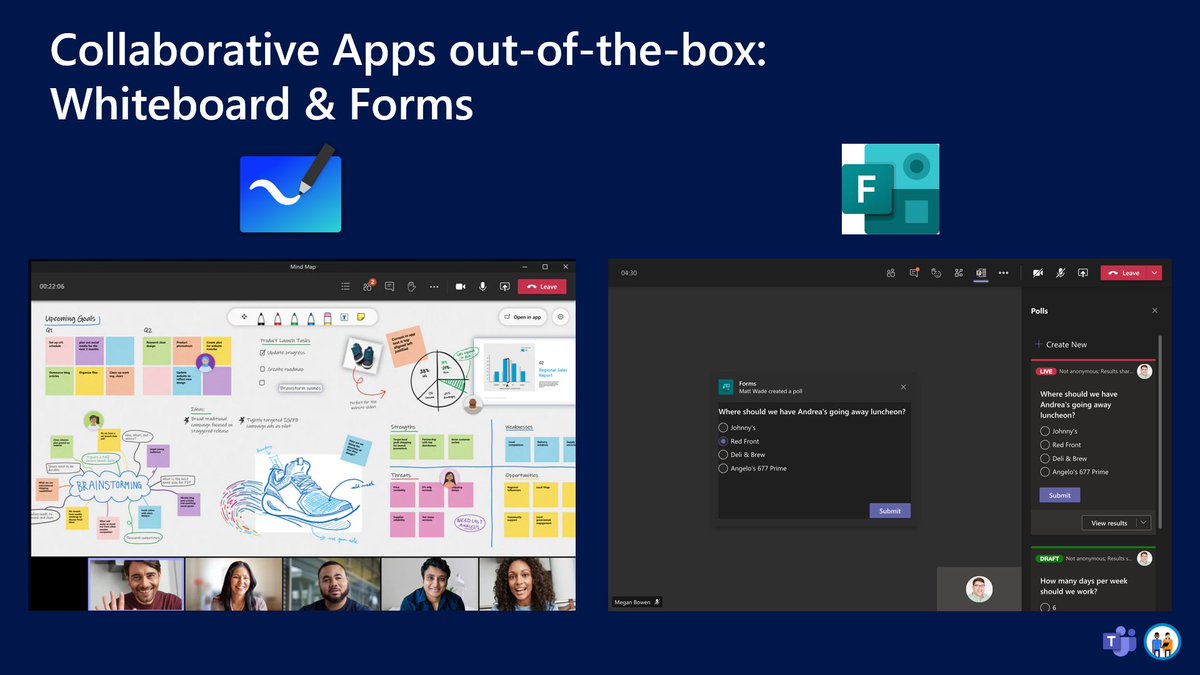This screenshot has height=675, width=1200.
Task: Show participants in poll meeting toolbar
Action: coord(890,272)
